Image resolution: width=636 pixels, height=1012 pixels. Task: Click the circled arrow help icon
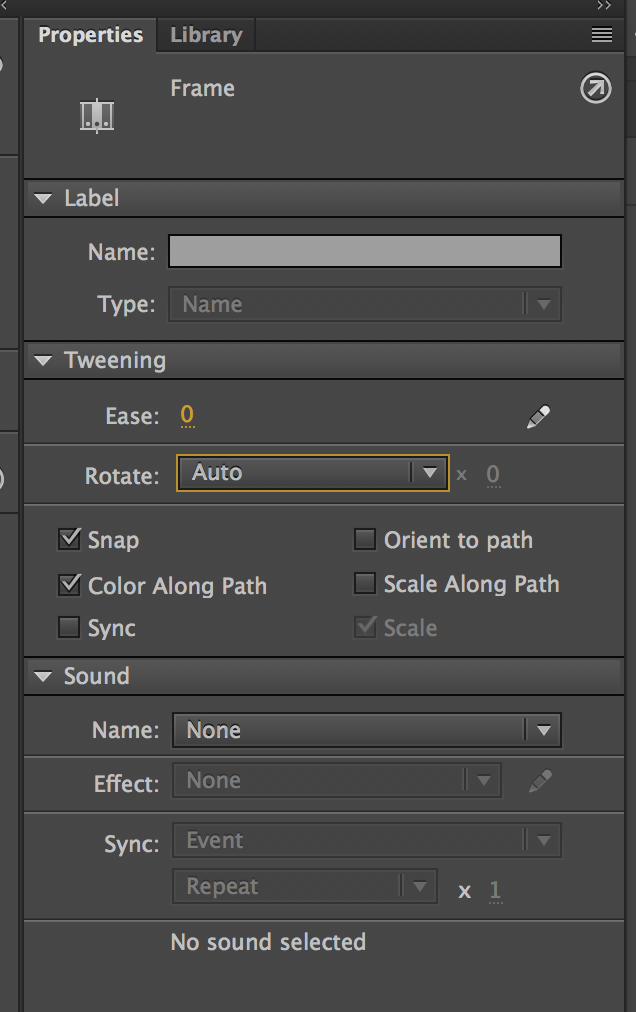tap(595, 90)
